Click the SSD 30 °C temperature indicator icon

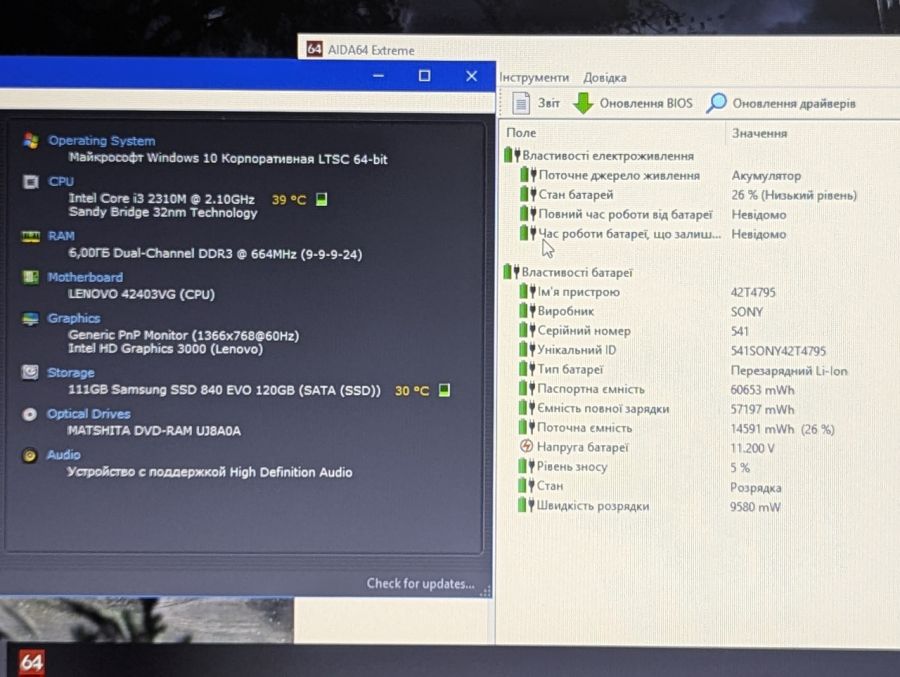pos(444,390)
